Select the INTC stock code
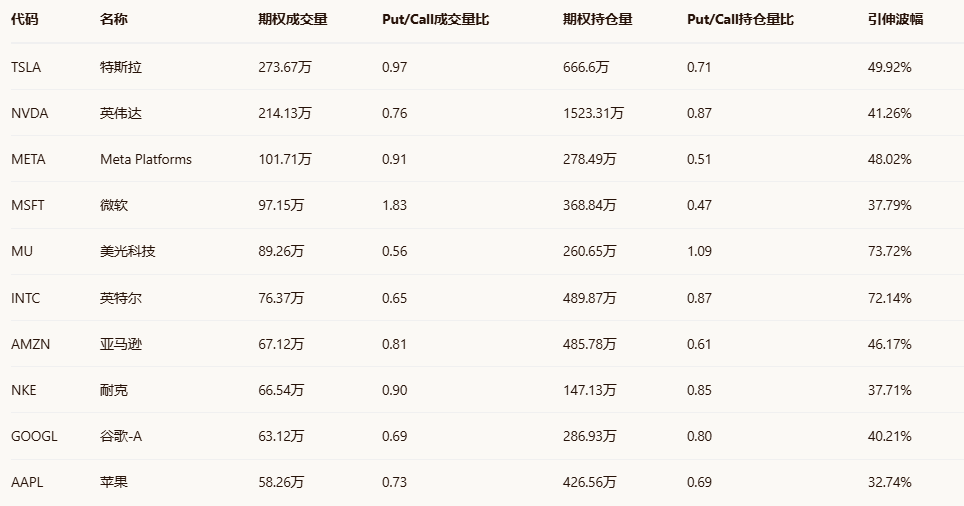964x506 pixels. tap(26, 298)
